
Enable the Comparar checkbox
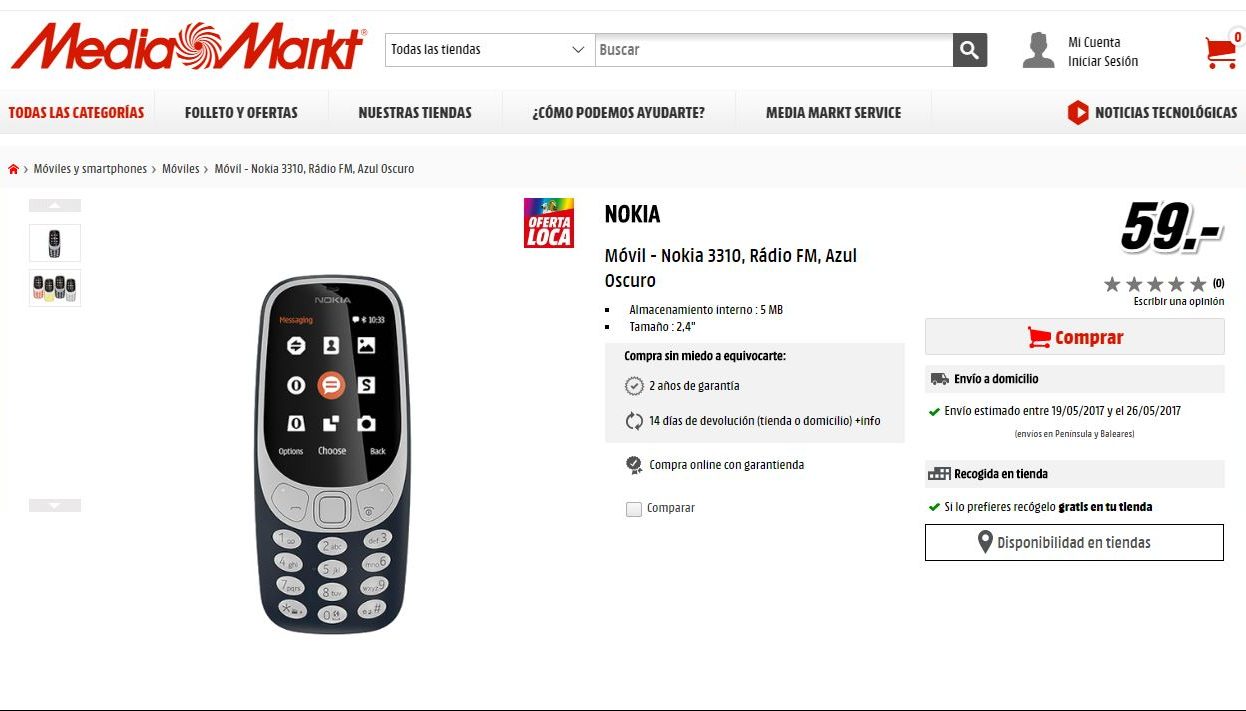click(634, 509)
